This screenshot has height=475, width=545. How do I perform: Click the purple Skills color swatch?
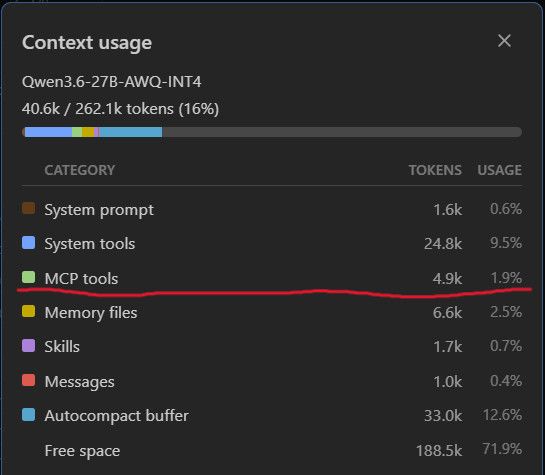(29, 346)
